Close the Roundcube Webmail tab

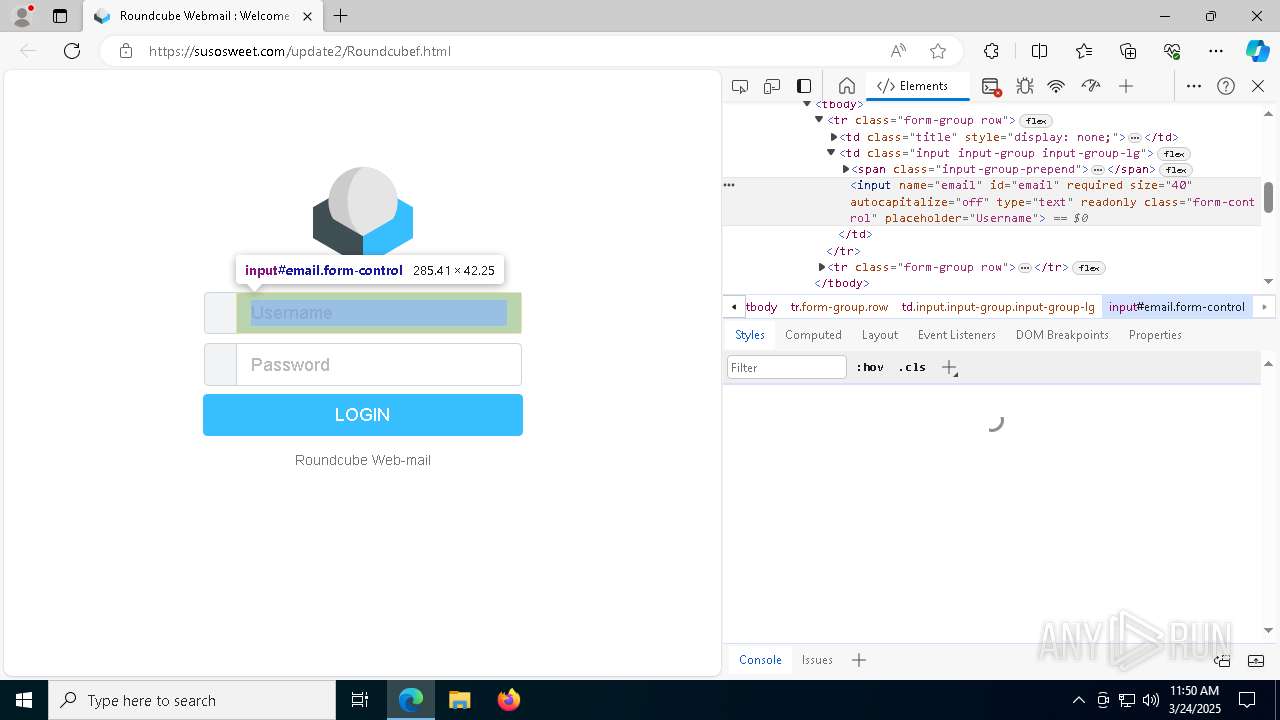click(x=307, y=16)
